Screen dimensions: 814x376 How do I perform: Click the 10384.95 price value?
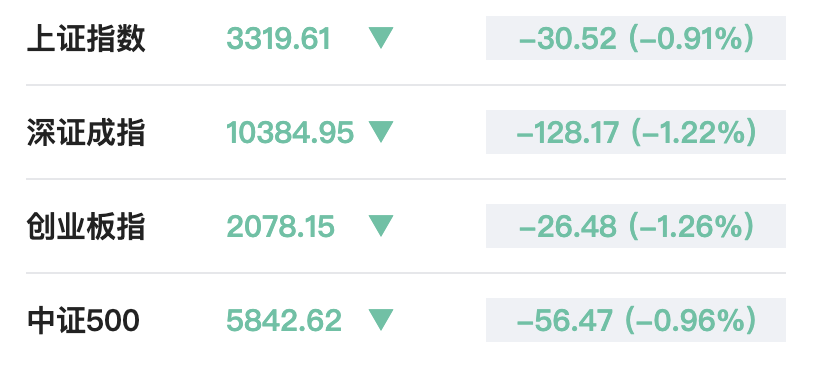[290, 132]
